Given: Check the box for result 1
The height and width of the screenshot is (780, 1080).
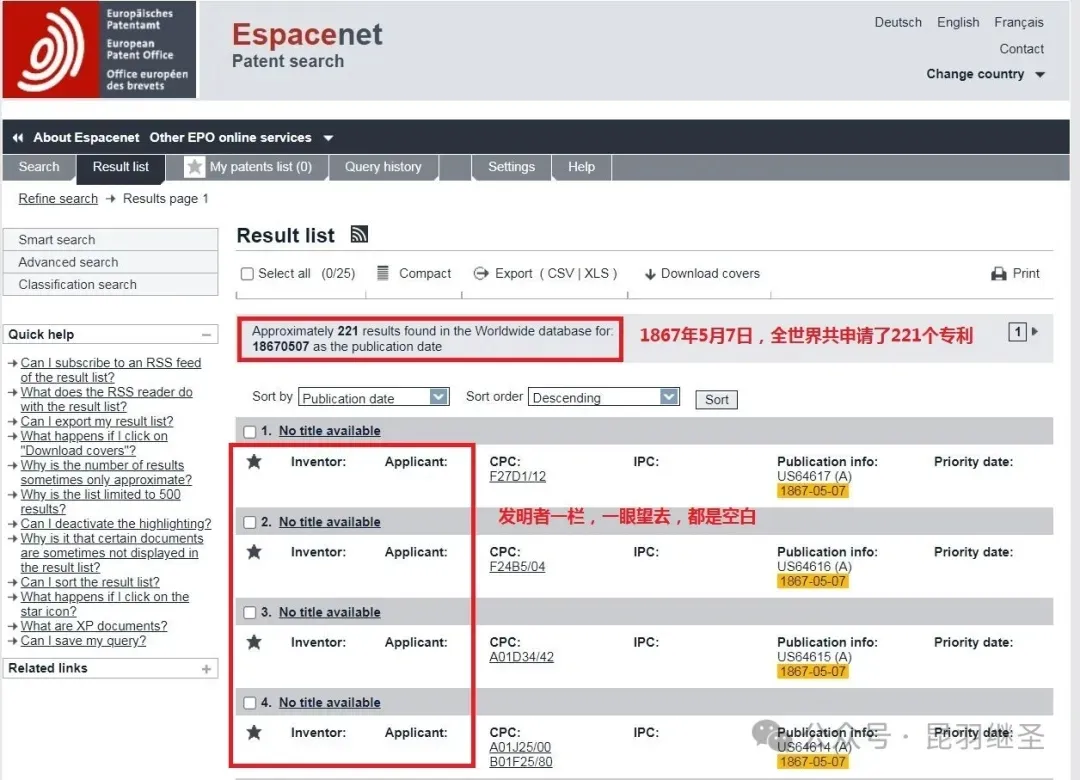Looking at the screenshot, I should point(249,432).
